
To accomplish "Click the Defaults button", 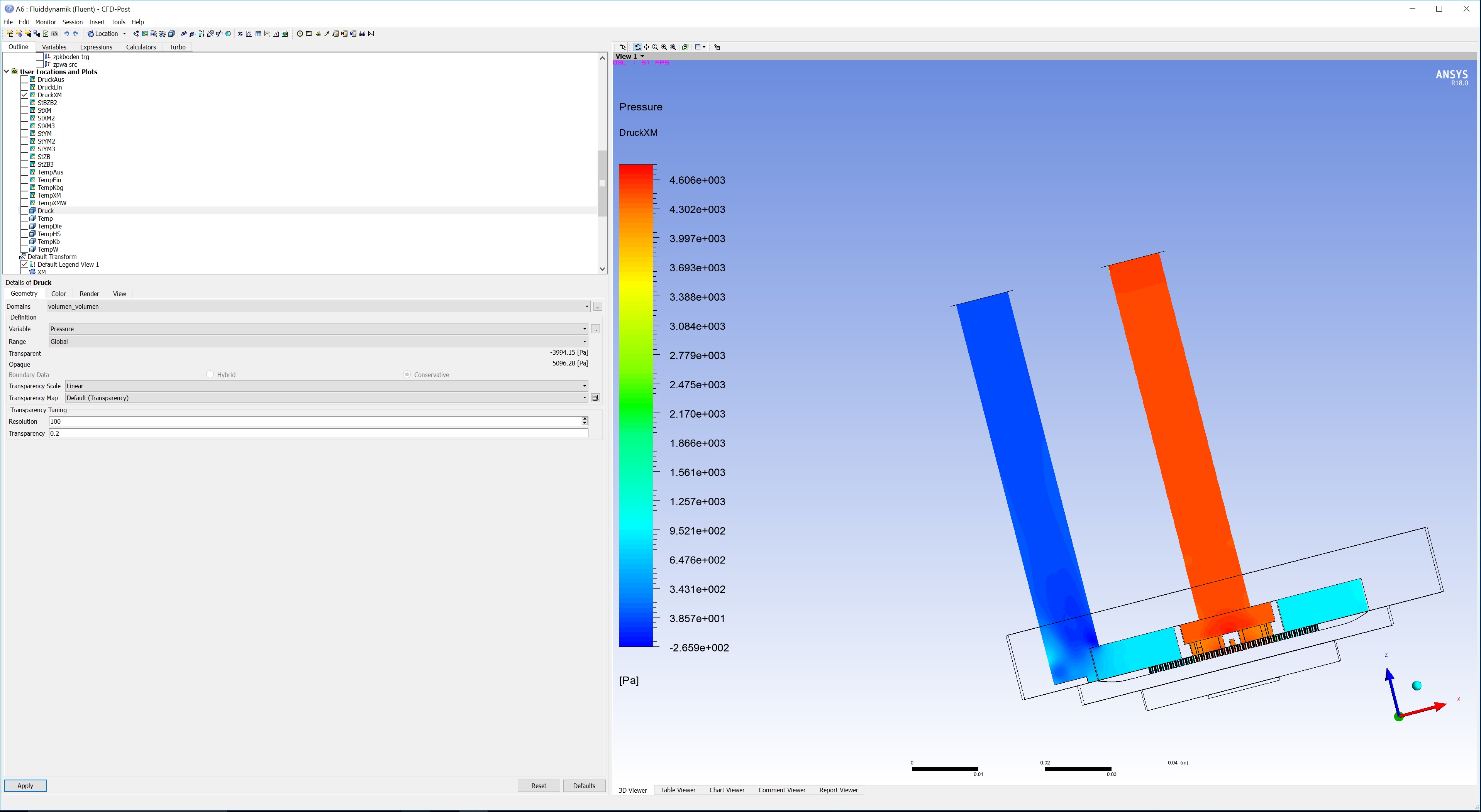I will (583, 786).
